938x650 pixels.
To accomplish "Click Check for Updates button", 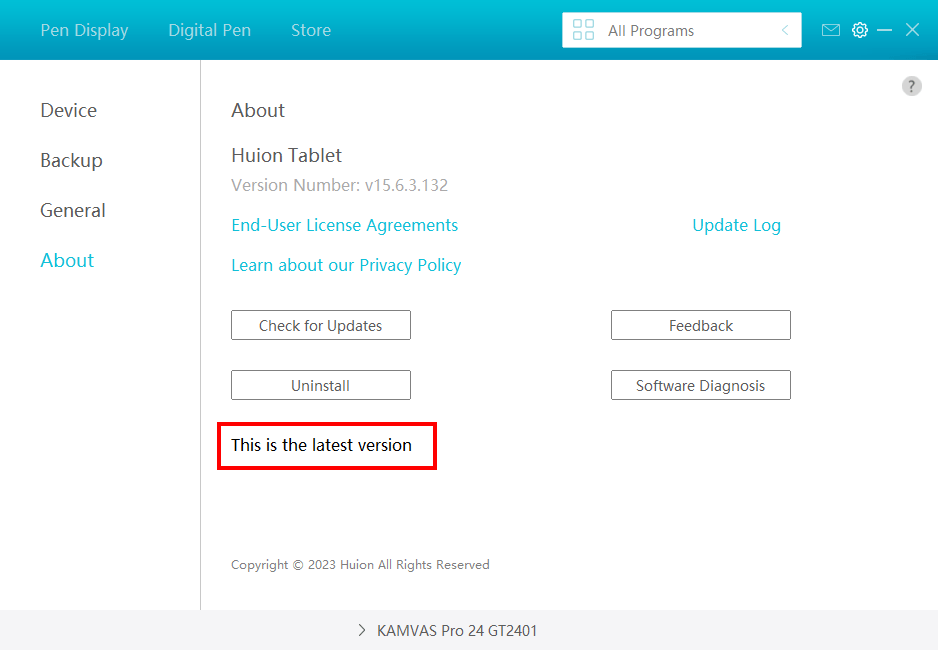I will point(321,325).
